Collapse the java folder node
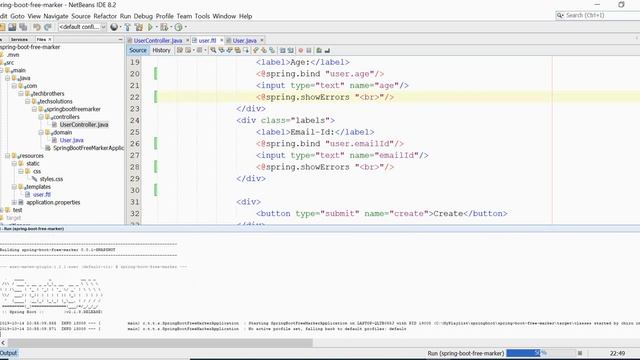640x360 pixels. [x=7, y=78]
